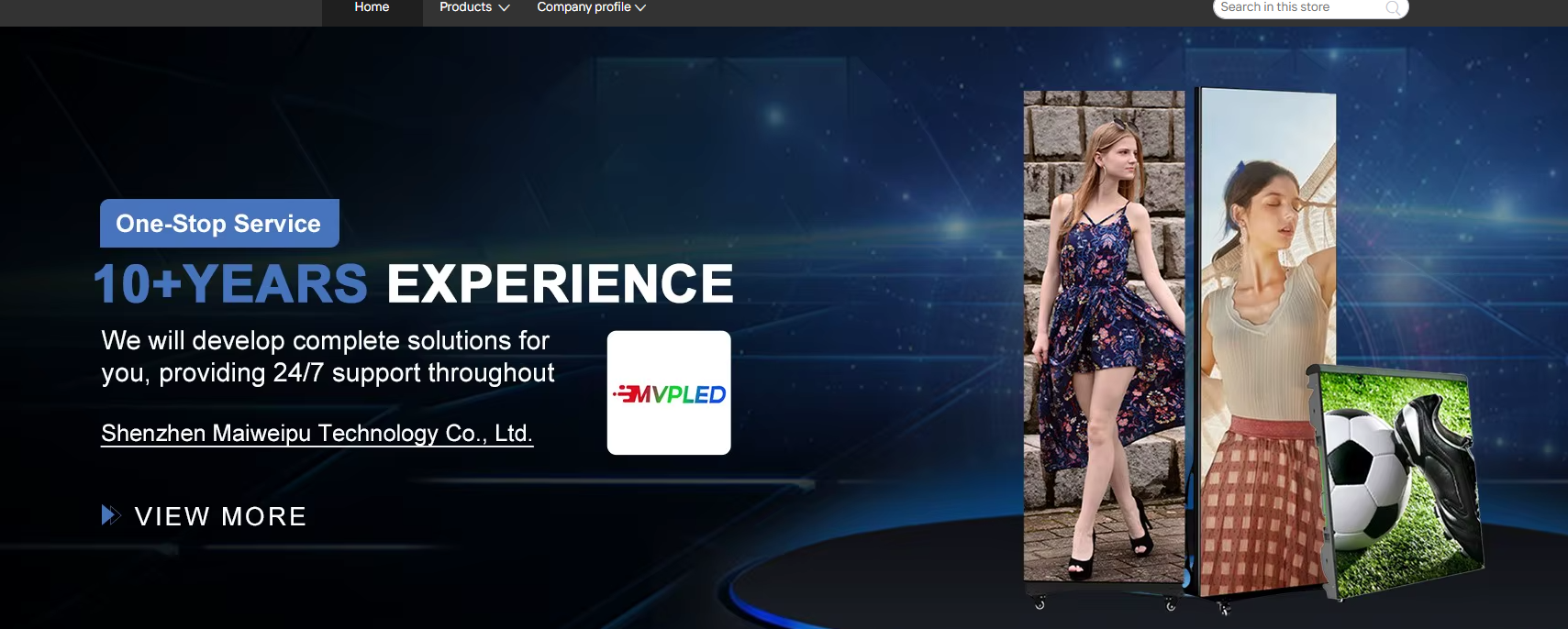The height and width of the screenshot is (629, 1568).
Task: Click the 'We will develop complete solutions' text
Action: coord(328,357)
